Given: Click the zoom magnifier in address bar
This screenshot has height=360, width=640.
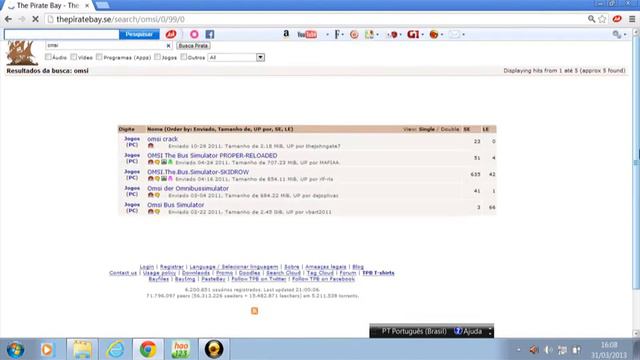Looking at the screenshot, I should click(591, 19).
